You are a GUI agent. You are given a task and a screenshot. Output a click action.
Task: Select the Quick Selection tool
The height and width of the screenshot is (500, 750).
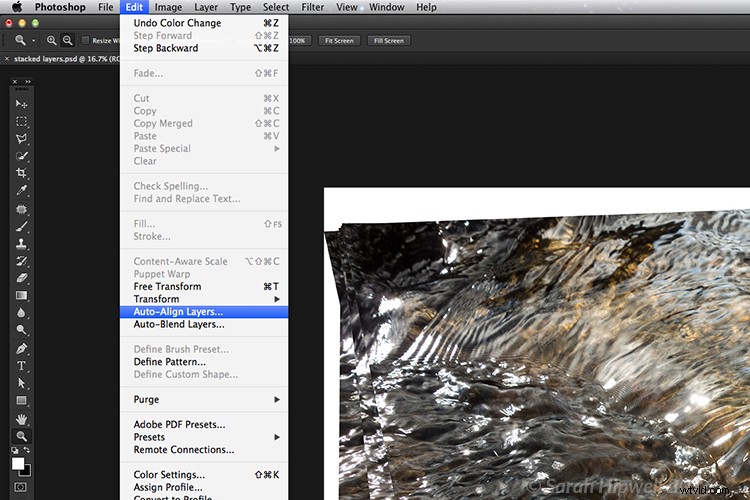point(21,156)
